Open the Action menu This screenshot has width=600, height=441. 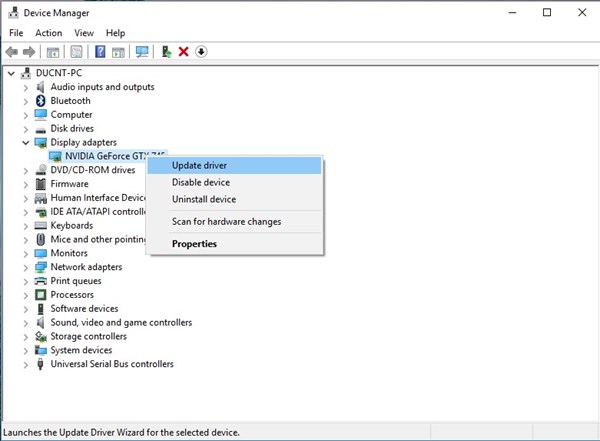coord(48,33)
